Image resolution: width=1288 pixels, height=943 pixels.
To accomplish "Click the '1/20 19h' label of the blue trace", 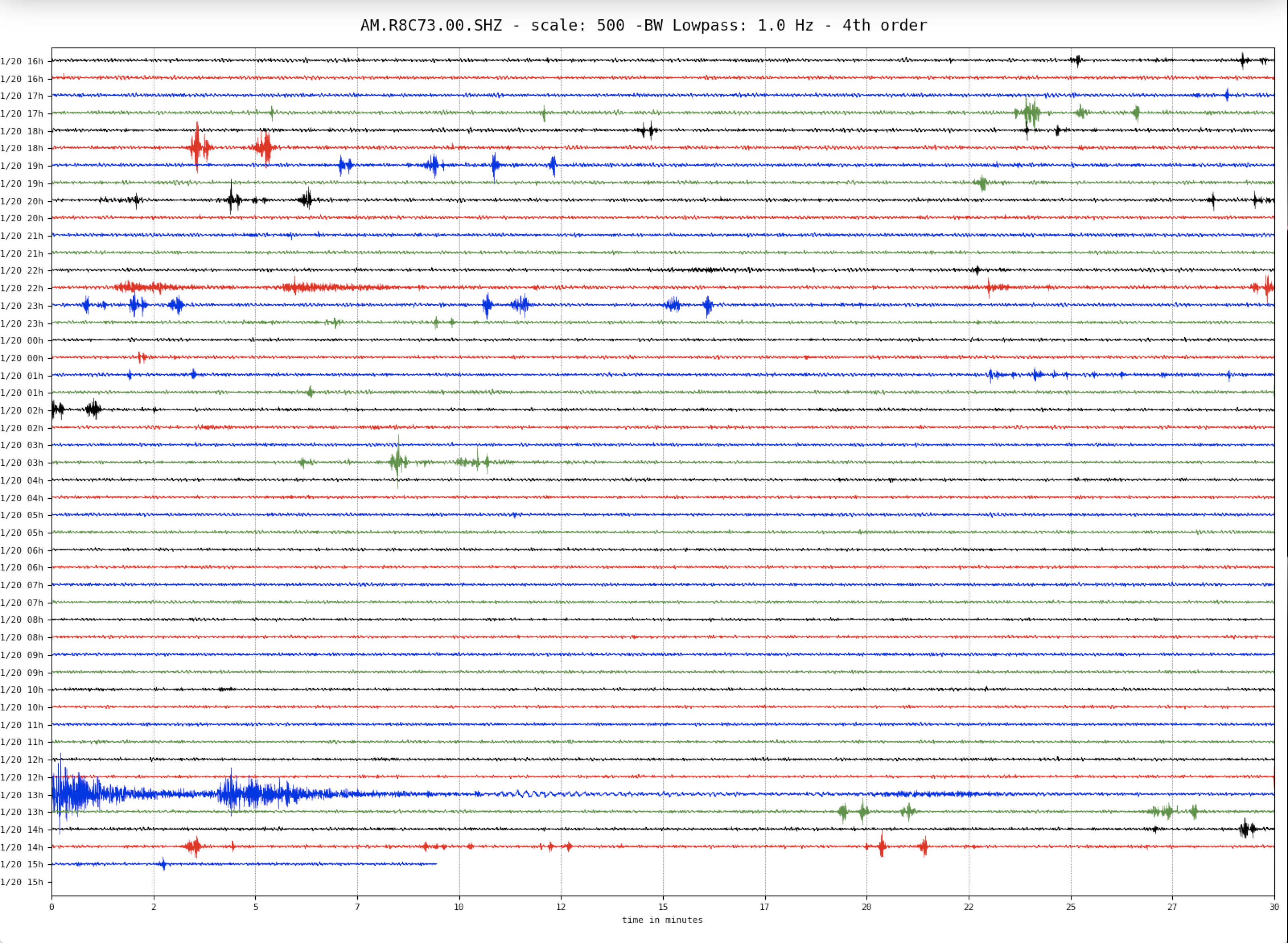I will click(x=22, y=166).
